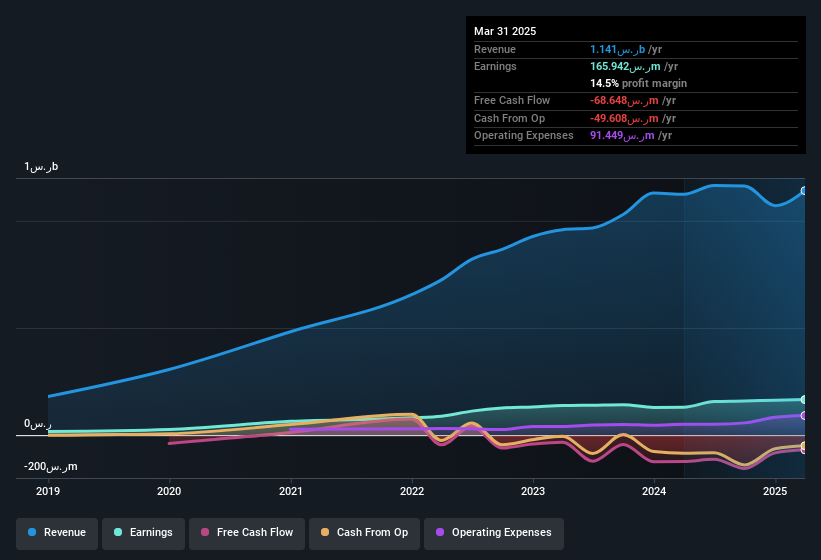Screen dimensions: 821x560
Task: Click the -49.608 Cash From Op value
Action: (624, 118)
